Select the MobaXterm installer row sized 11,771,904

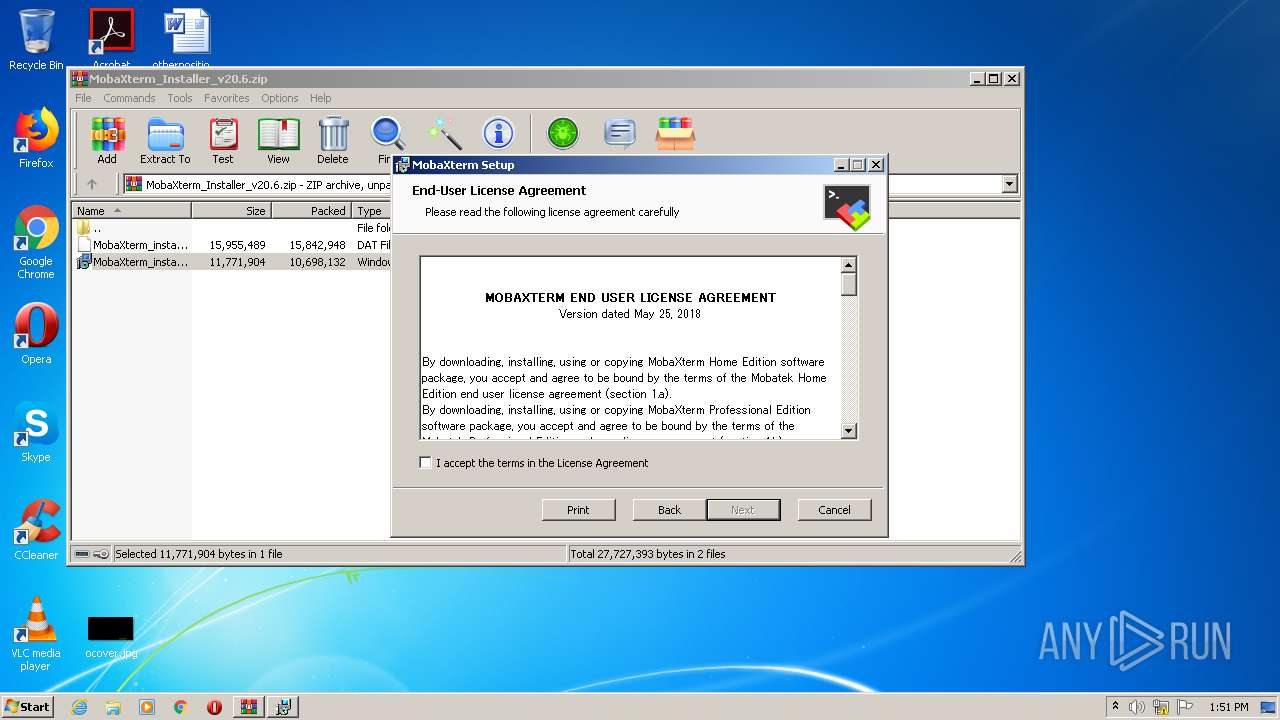(x=231, y=262)
